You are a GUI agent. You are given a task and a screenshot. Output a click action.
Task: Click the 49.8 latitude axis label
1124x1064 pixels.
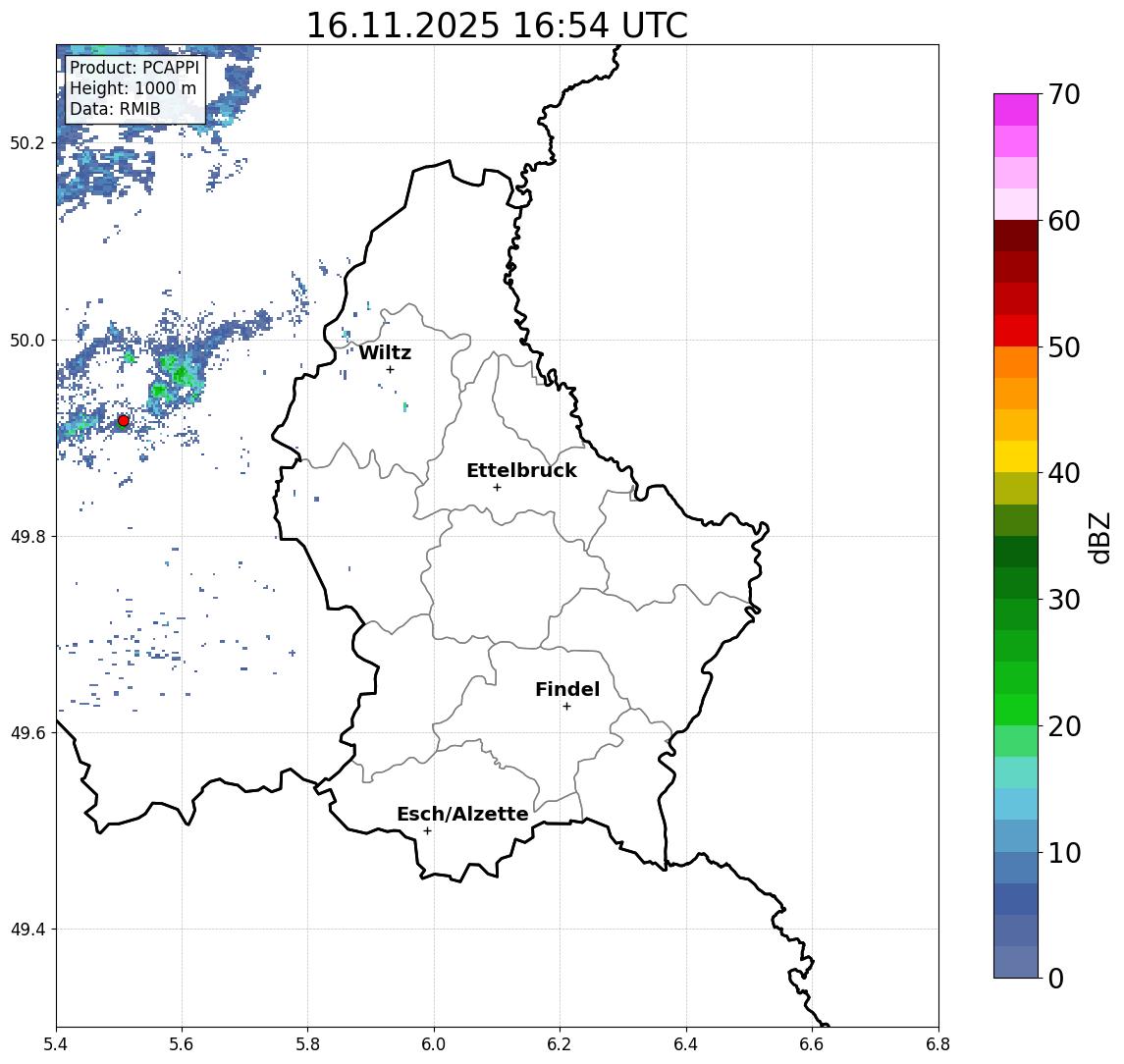27,536
